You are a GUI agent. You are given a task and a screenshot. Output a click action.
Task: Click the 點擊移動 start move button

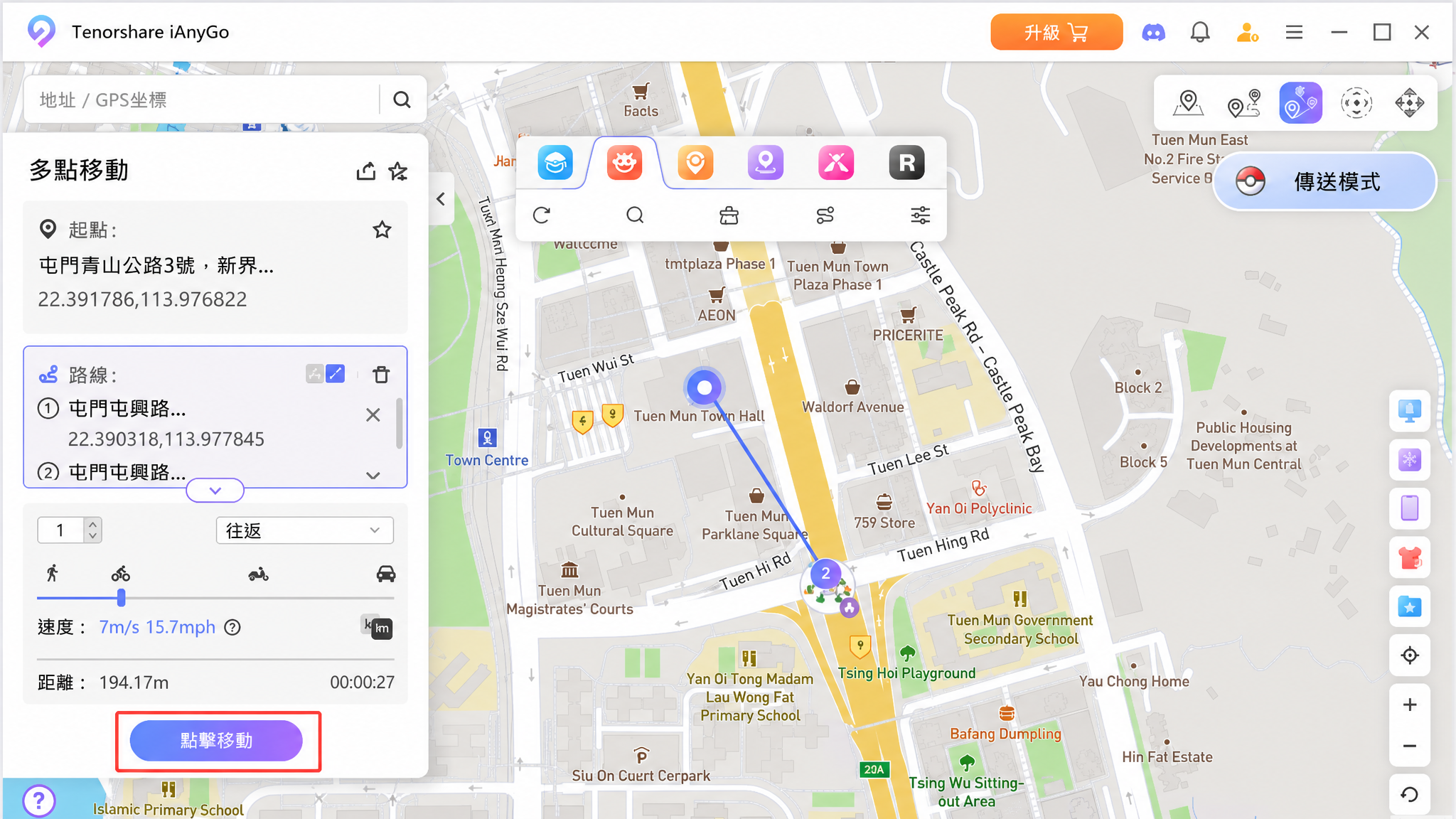coord(216,741)
